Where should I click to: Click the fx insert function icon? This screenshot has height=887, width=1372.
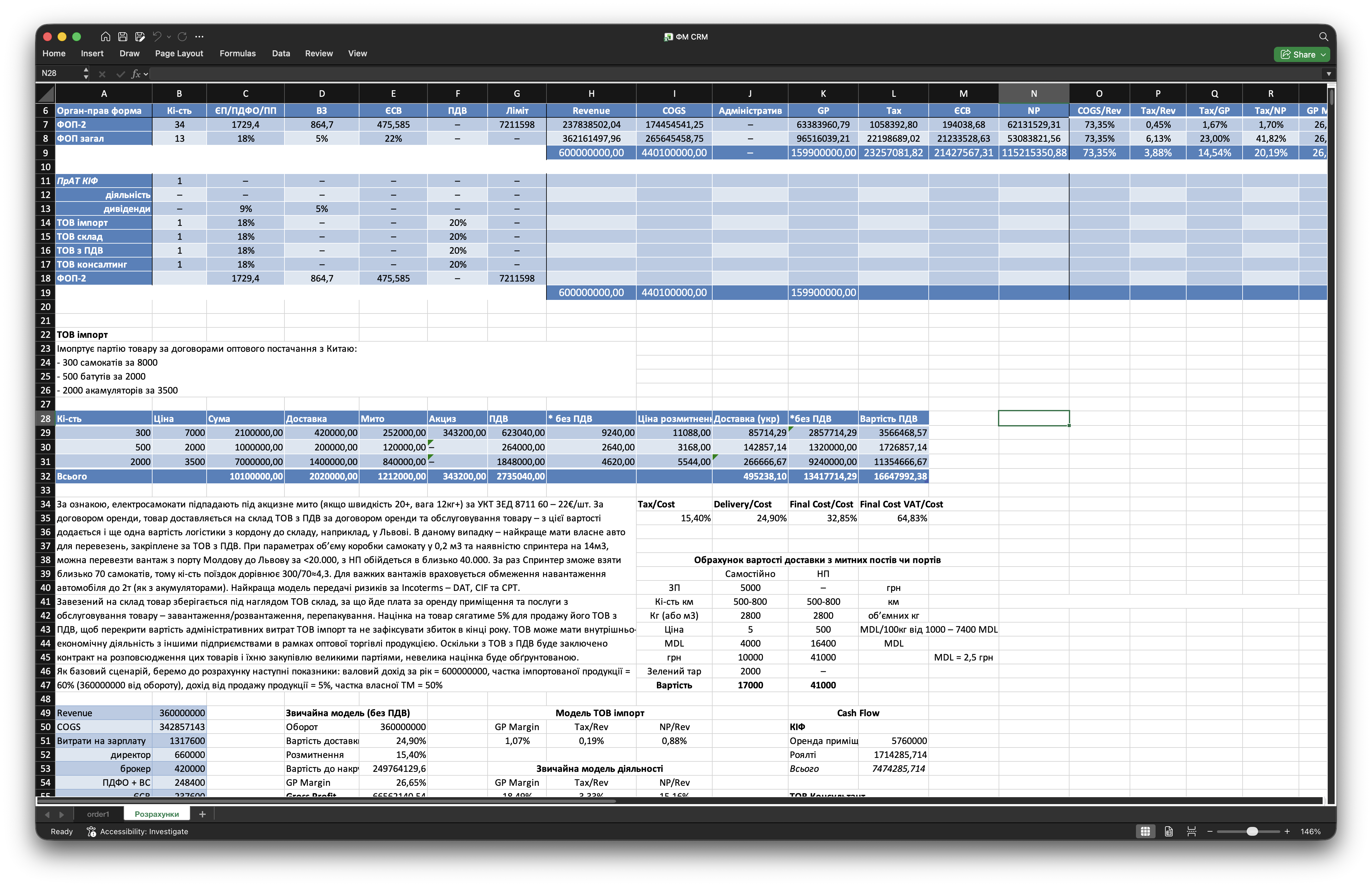point(136,74)
